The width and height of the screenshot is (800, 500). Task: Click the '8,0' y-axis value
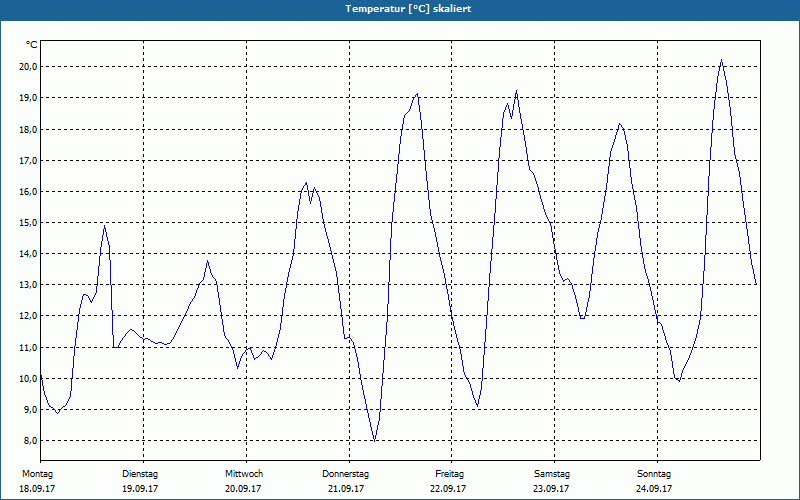coord(30,441)
